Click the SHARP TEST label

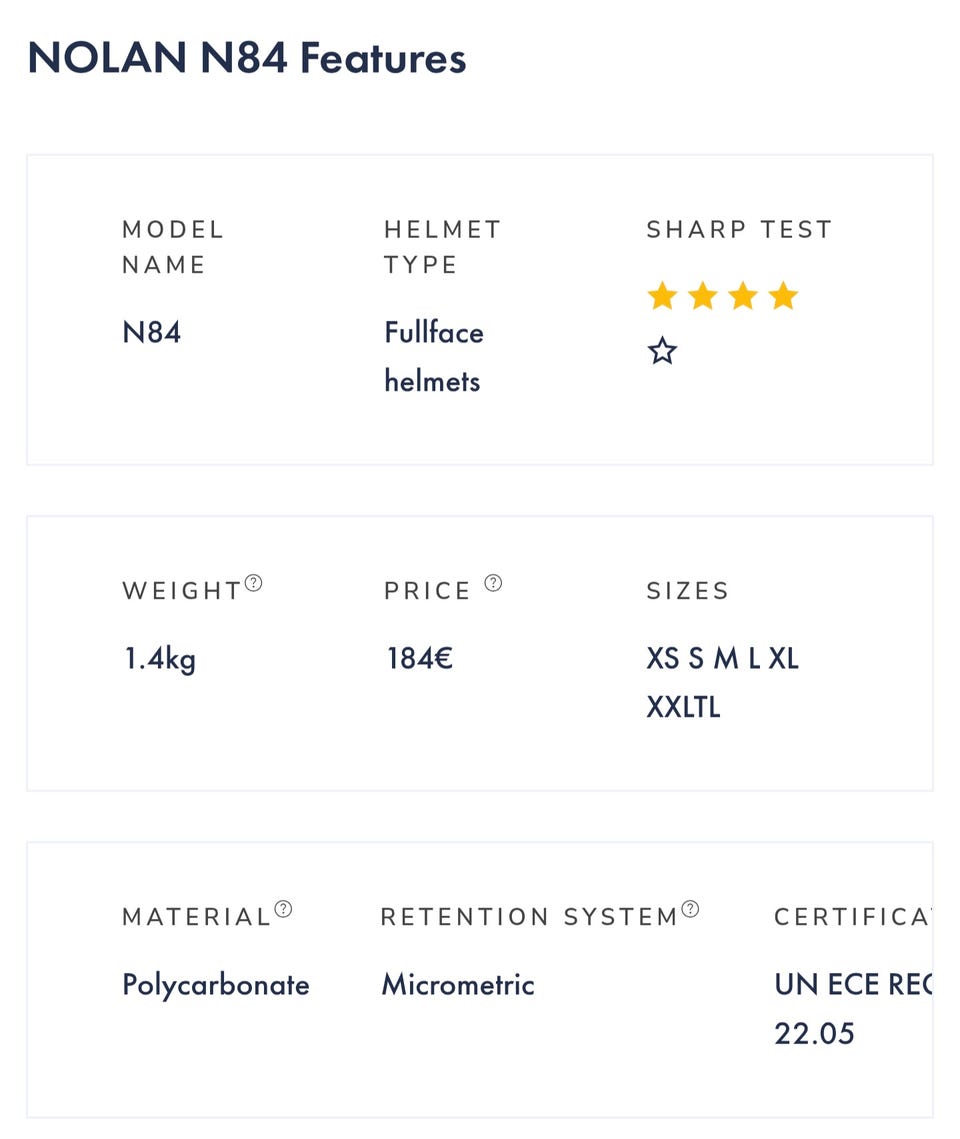tap(739, 229)
